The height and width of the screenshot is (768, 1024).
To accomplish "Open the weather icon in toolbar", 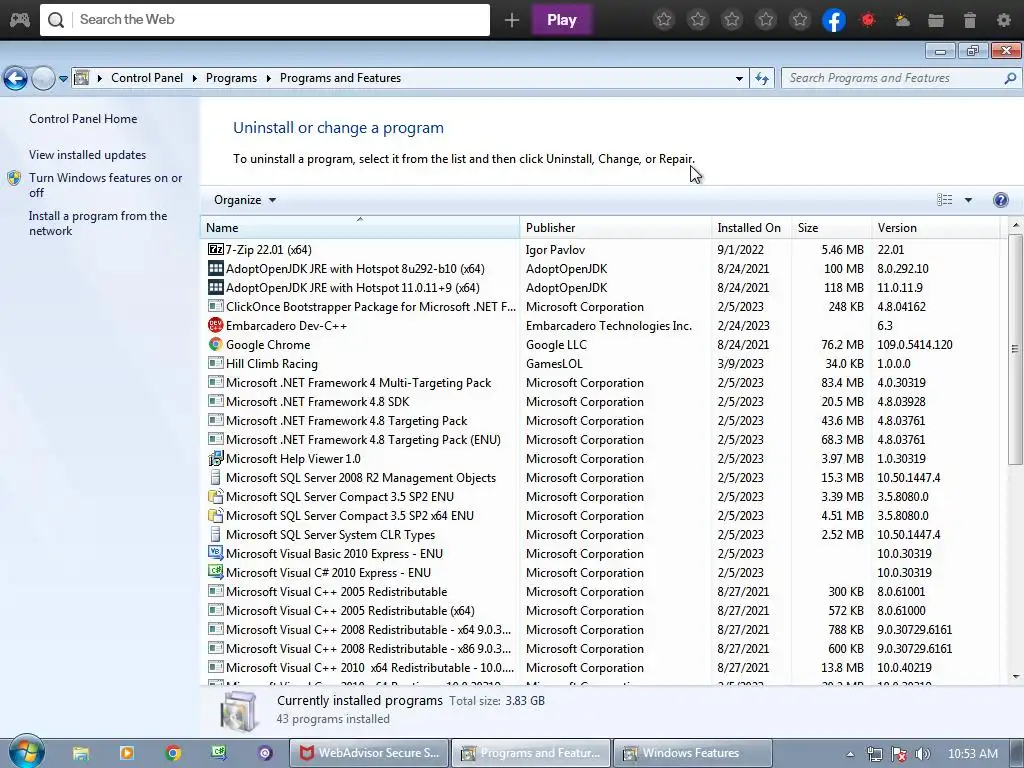I will [x=902, y=20].
